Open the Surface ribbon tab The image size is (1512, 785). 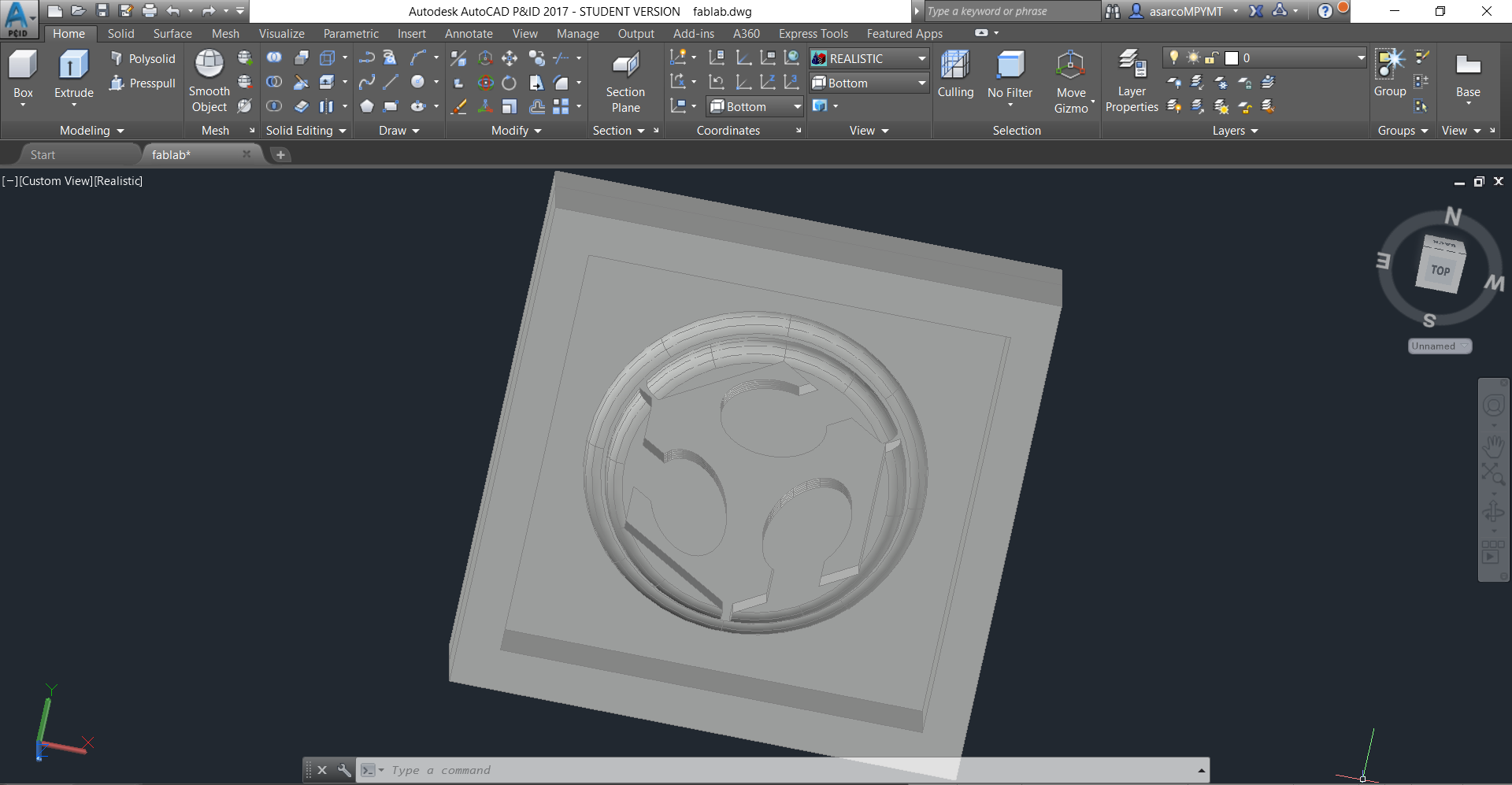pos(172,34)
